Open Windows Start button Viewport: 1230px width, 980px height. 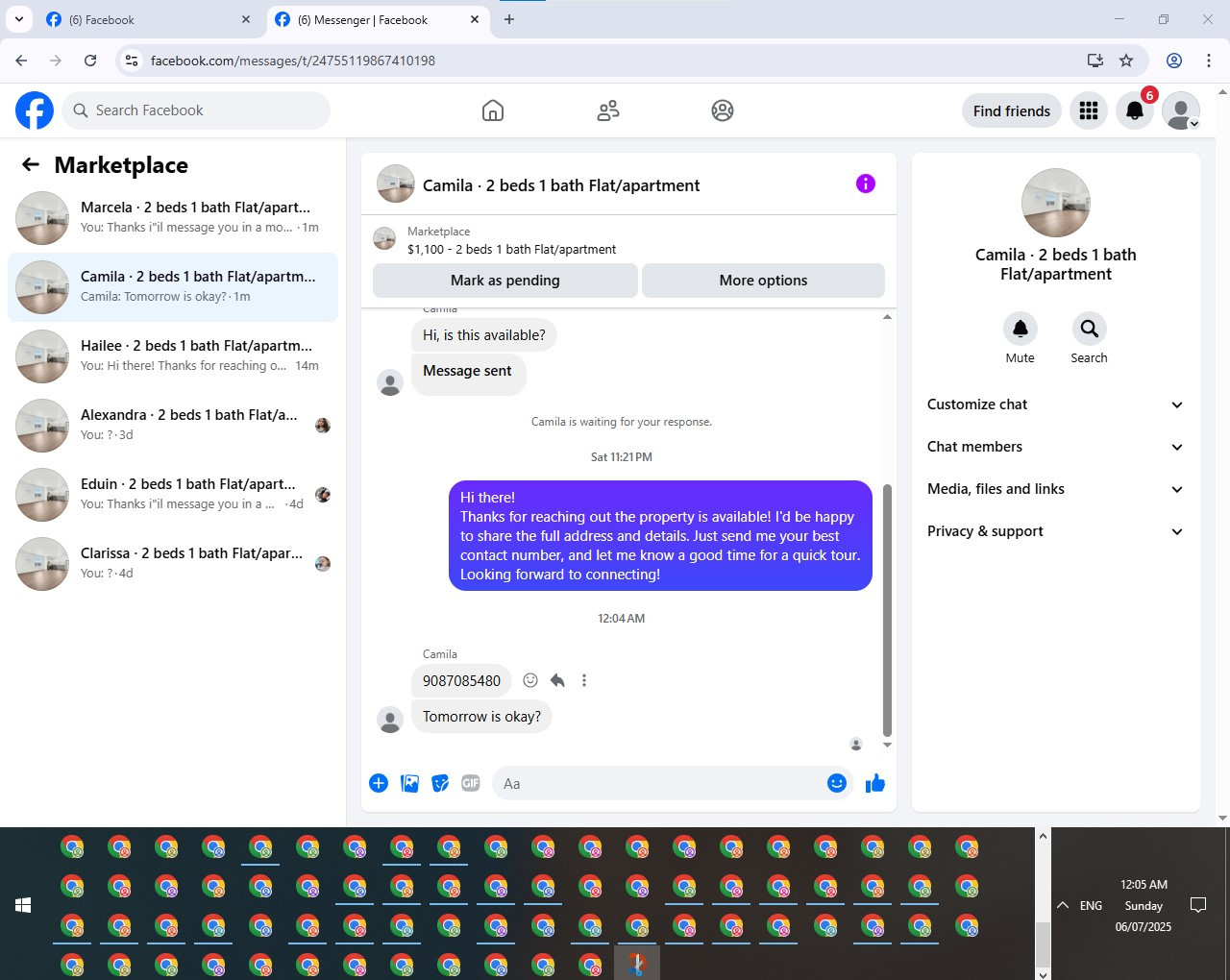pos(23,905)
